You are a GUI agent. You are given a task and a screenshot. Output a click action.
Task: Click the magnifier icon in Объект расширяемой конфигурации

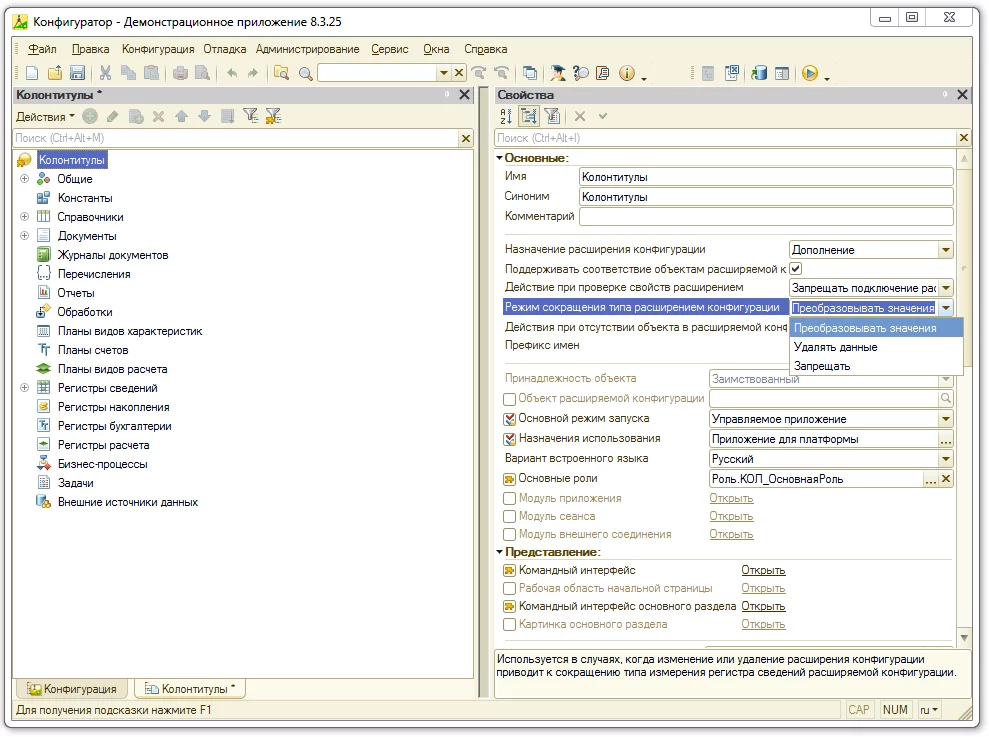click(x=945, y=398)
